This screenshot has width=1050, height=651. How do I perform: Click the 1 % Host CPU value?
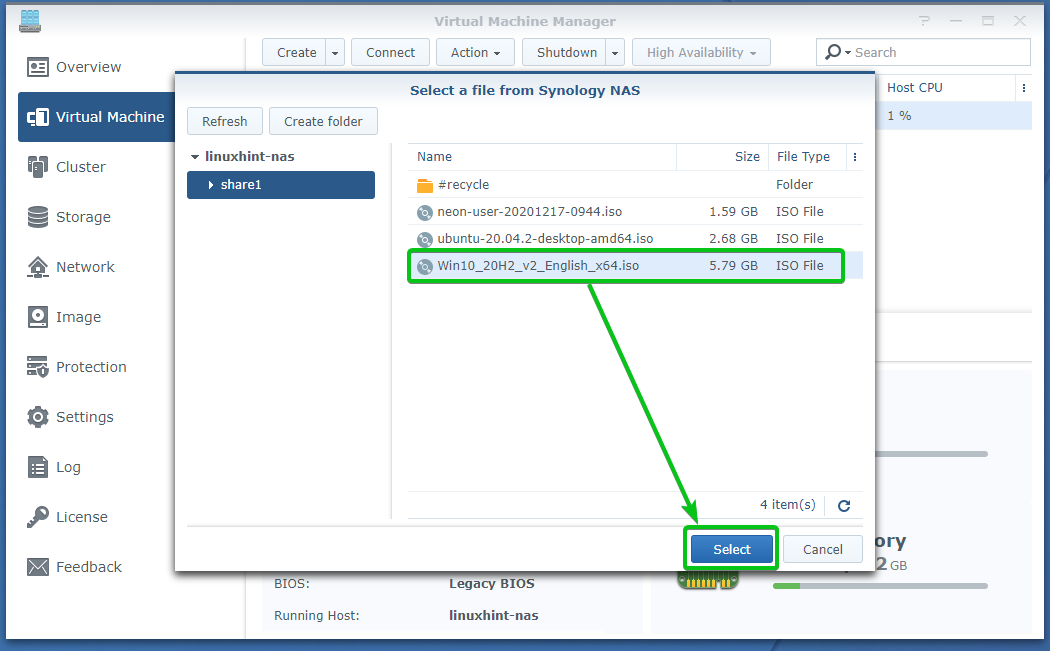coord(899,116)
